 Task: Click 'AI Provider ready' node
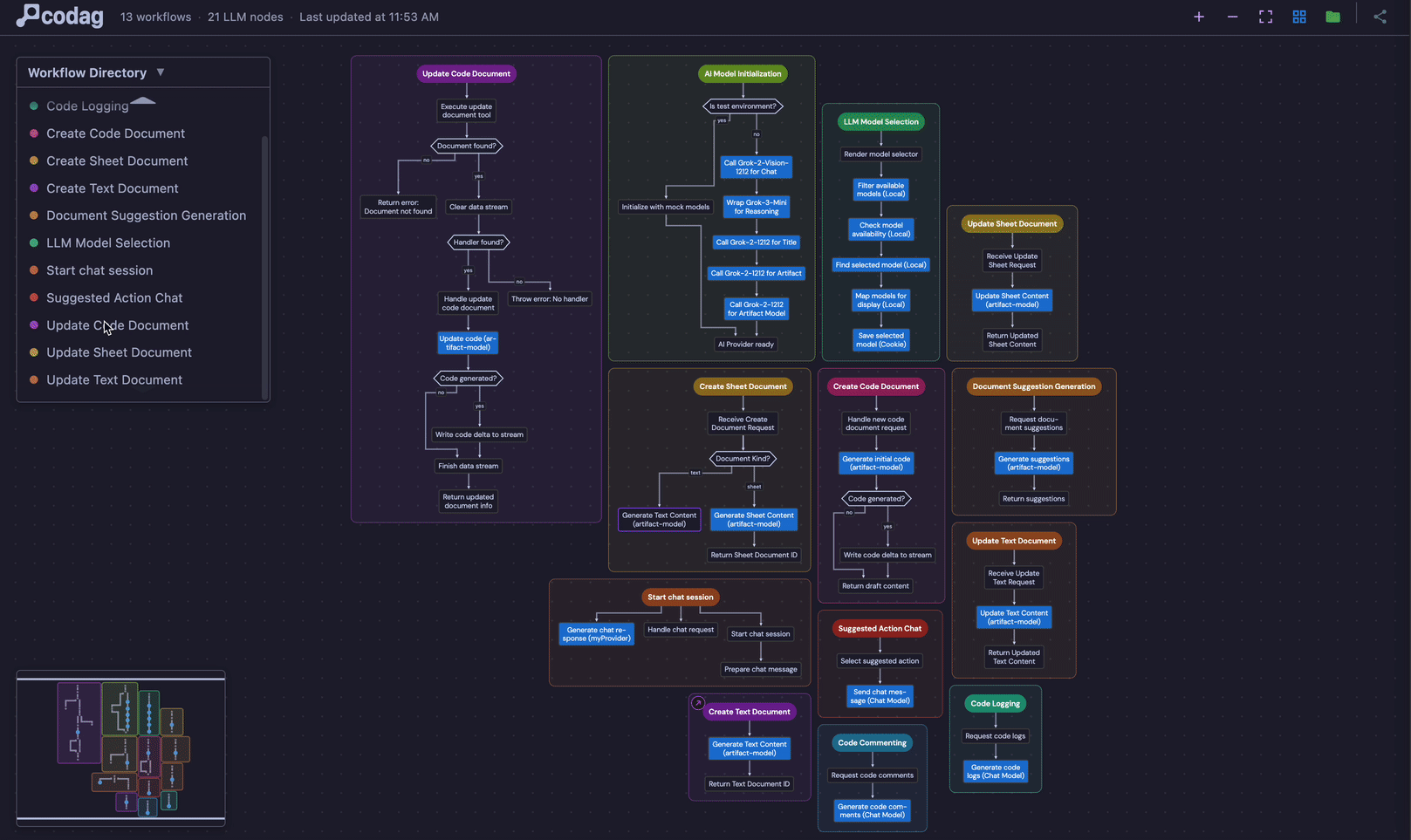click(x=746, y=345)
